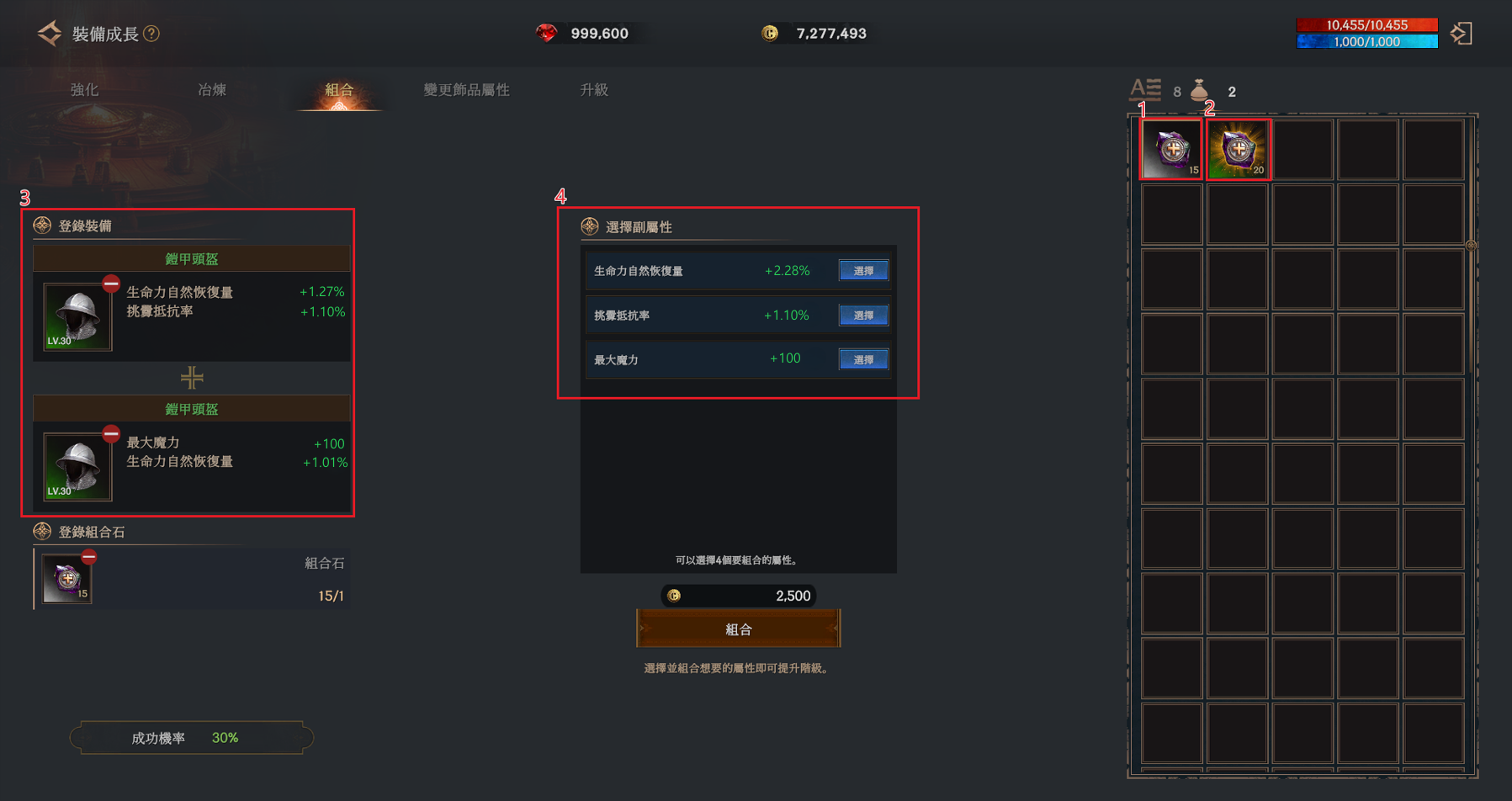Viewport: 1512px width, 801px height.
Task: Click the red diamond currency icon
Action: pyautogui.click(x=547, y=33)
